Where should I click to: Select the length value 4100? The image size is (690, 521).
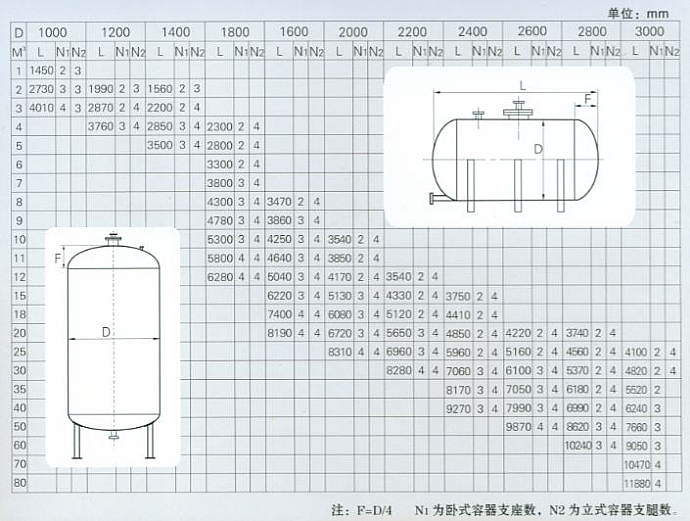point(636,352)
